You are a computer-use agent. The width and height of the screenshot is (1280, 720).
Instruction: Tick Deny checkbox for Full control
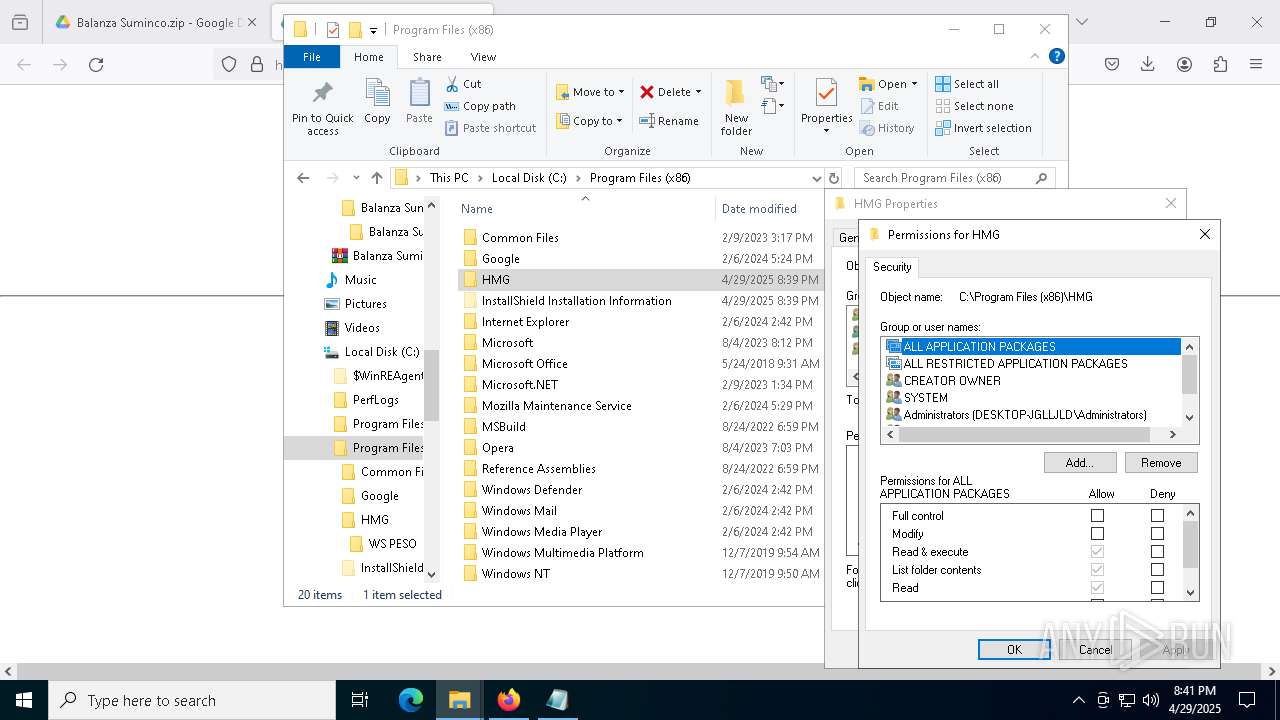click(1157, 516)
